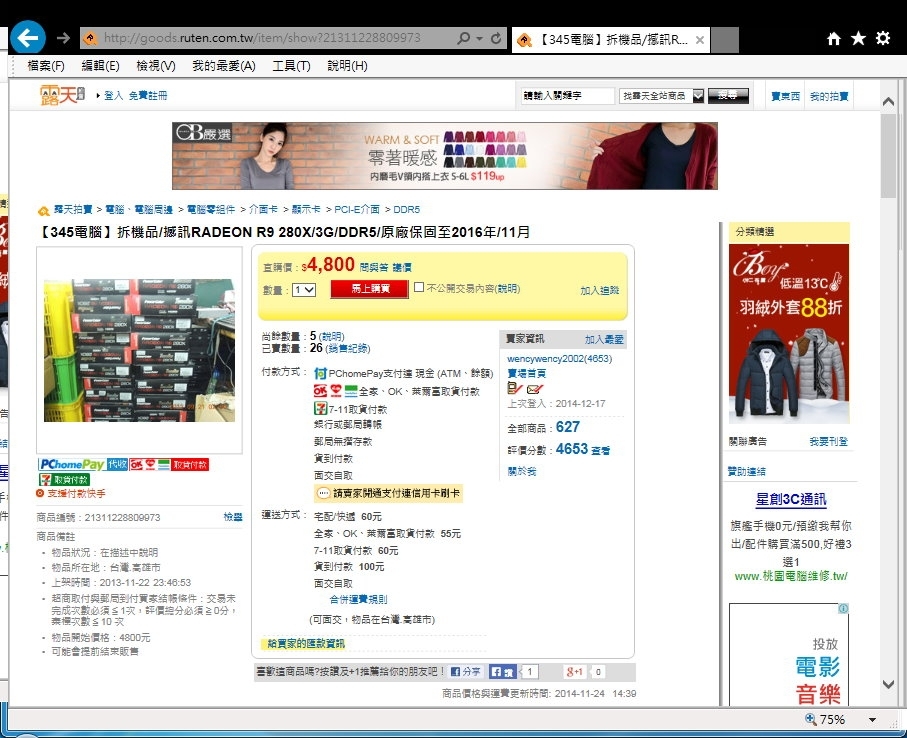Open seller wencywency2002(4653) profile link
The image size is (907, 738).
[x=559, y=359]
